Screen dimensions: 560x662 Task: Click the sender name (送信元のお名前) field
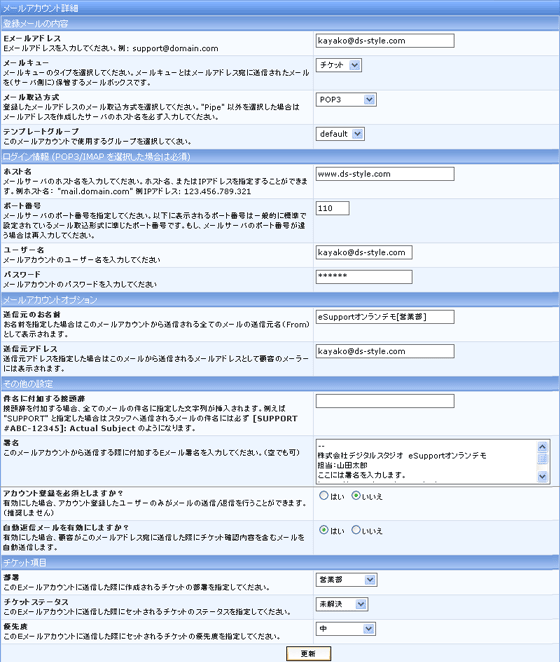coord(385,317)
